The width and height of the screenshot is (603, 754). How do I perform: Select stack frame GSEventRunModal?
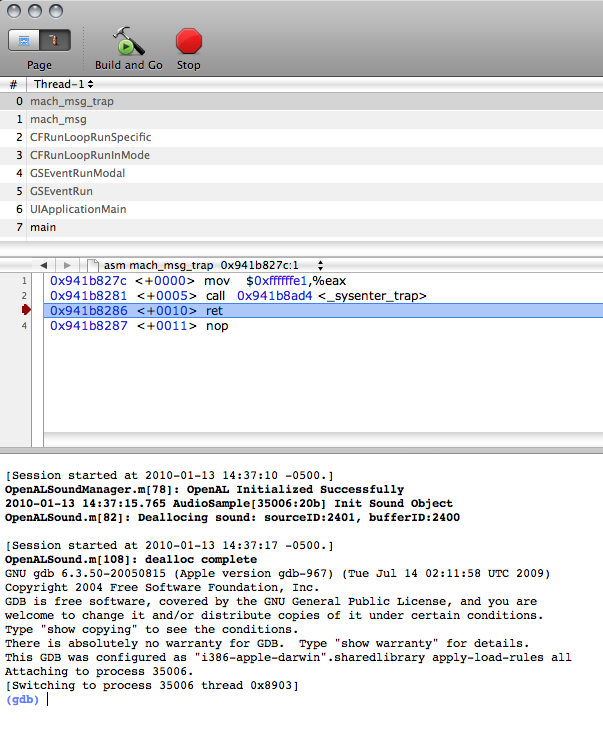(x=302, y=174)
